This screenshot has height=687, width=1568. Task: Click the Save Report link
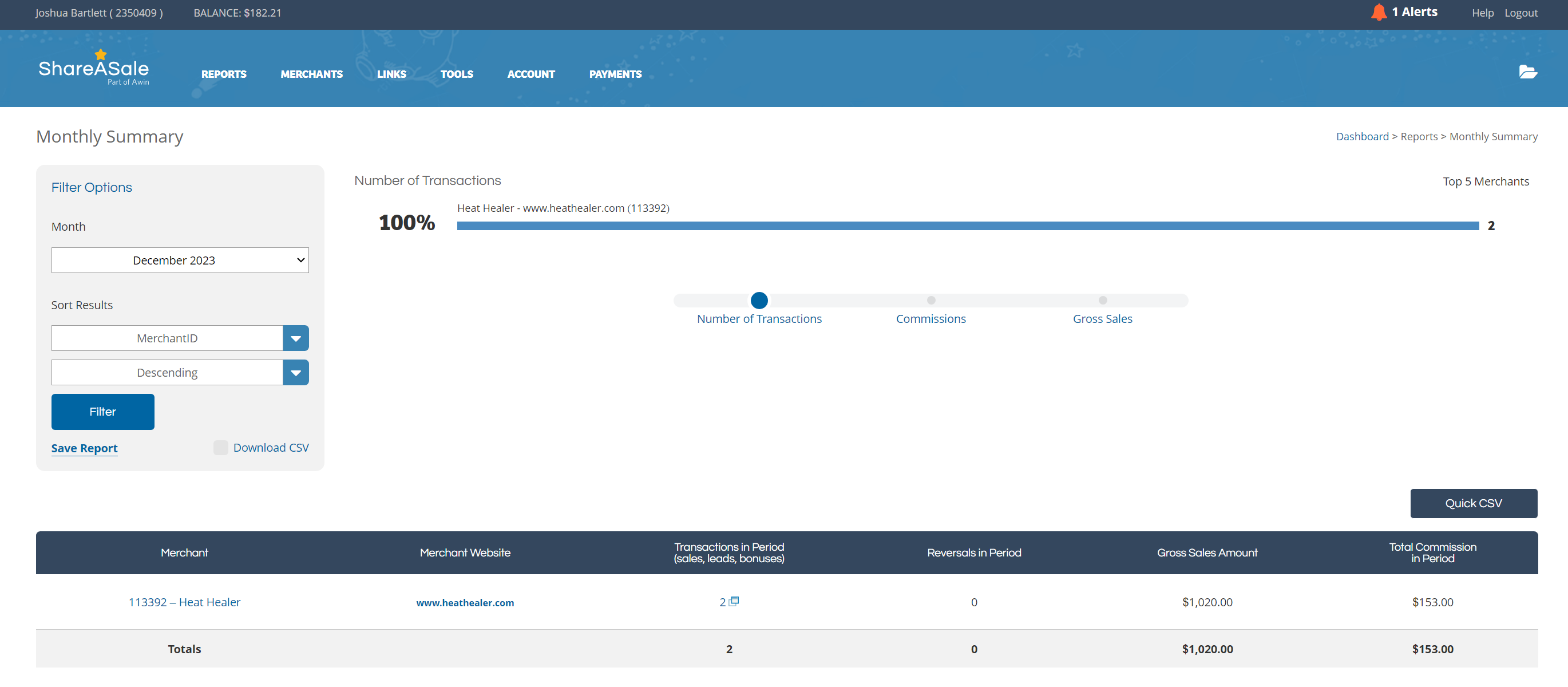85,448
